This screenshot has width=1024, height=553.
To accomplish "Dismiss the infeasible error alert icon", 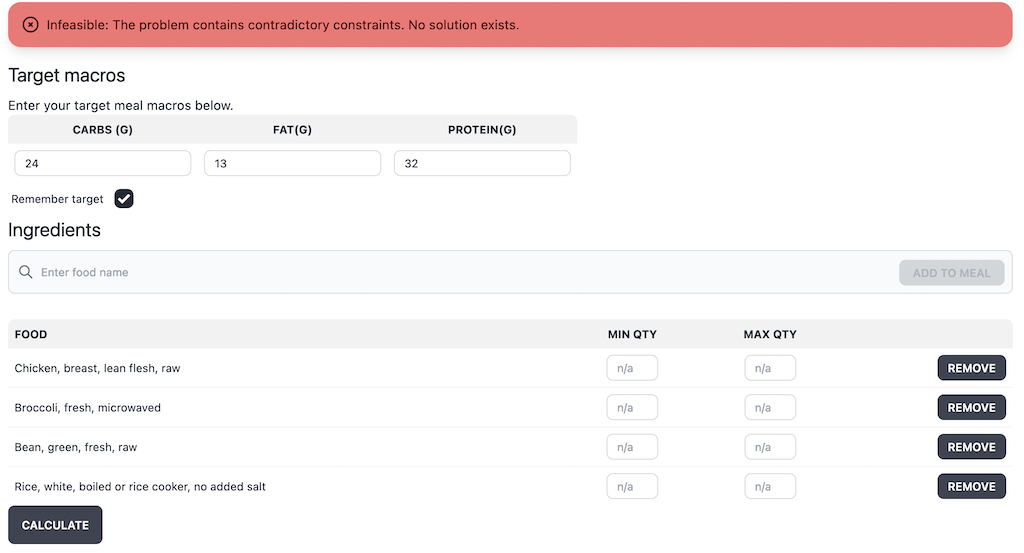I will (x=30, y=25).
